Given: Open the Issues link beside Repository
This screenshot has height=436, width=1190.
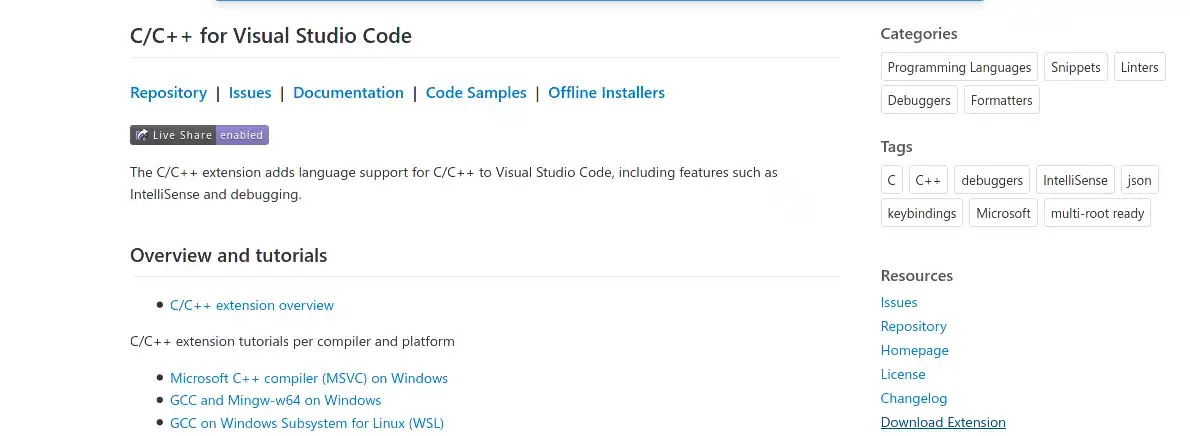Looking at the screenshot, I should [x=250, y=93].
